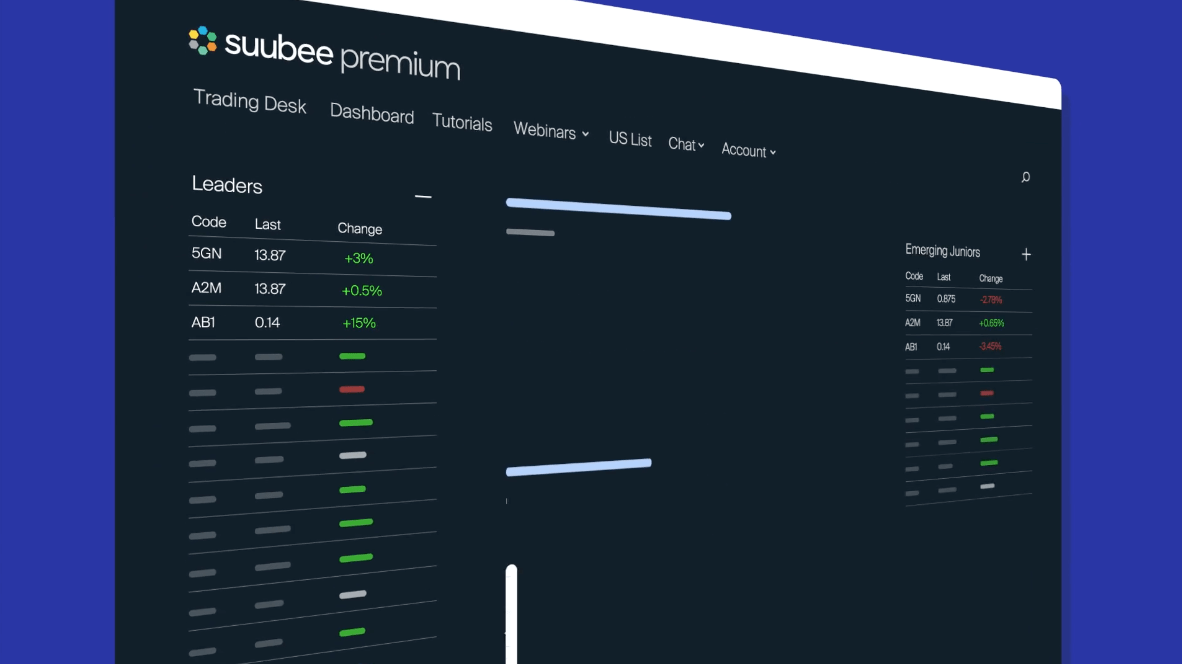Sort Leaders by Change column header
Image resolution: width=1182 pixels, height=664 pixels.
360,228
